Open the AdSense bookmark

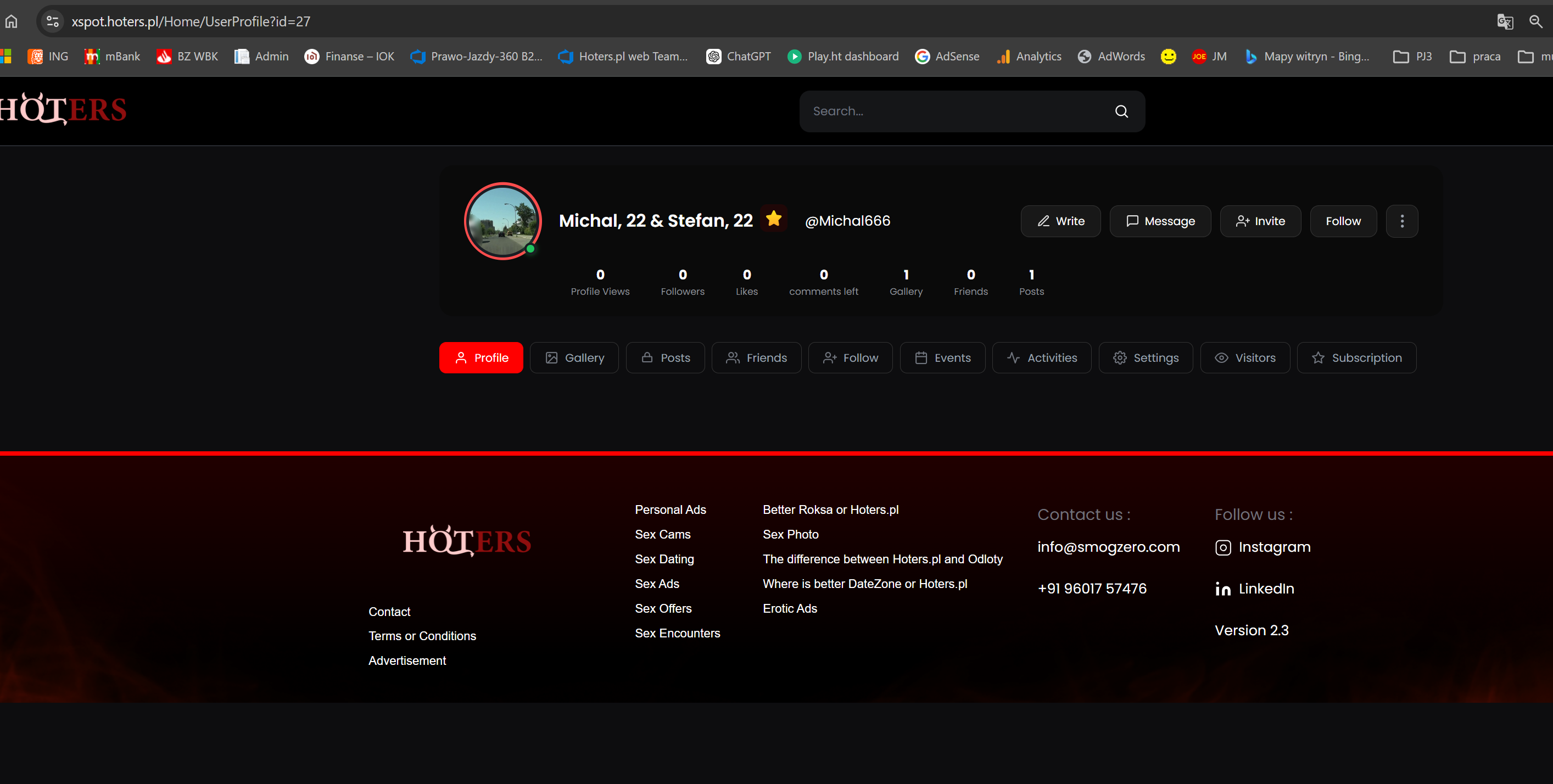(947, 57)
